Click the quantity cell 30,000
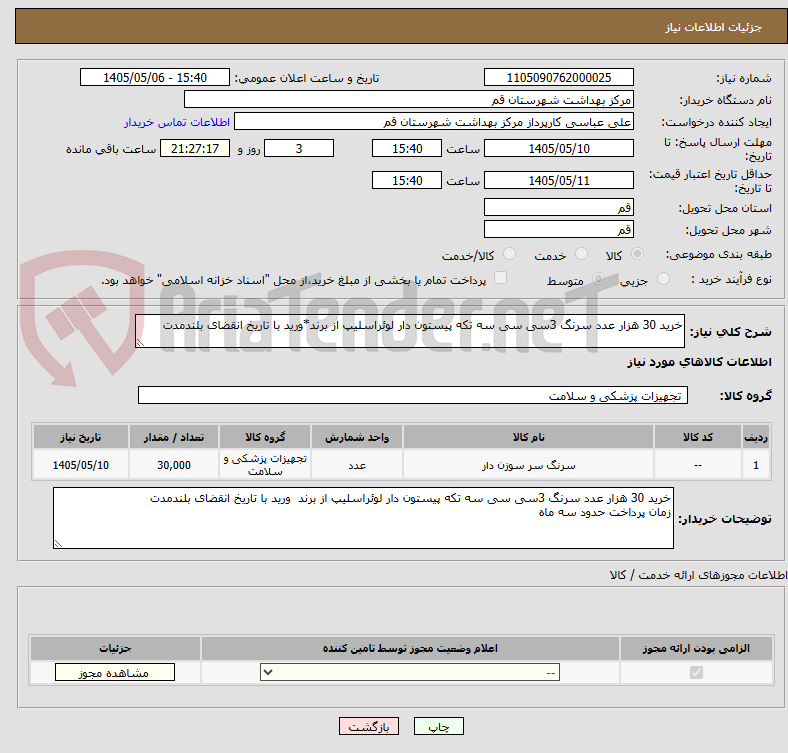 (x=174, y=465)
